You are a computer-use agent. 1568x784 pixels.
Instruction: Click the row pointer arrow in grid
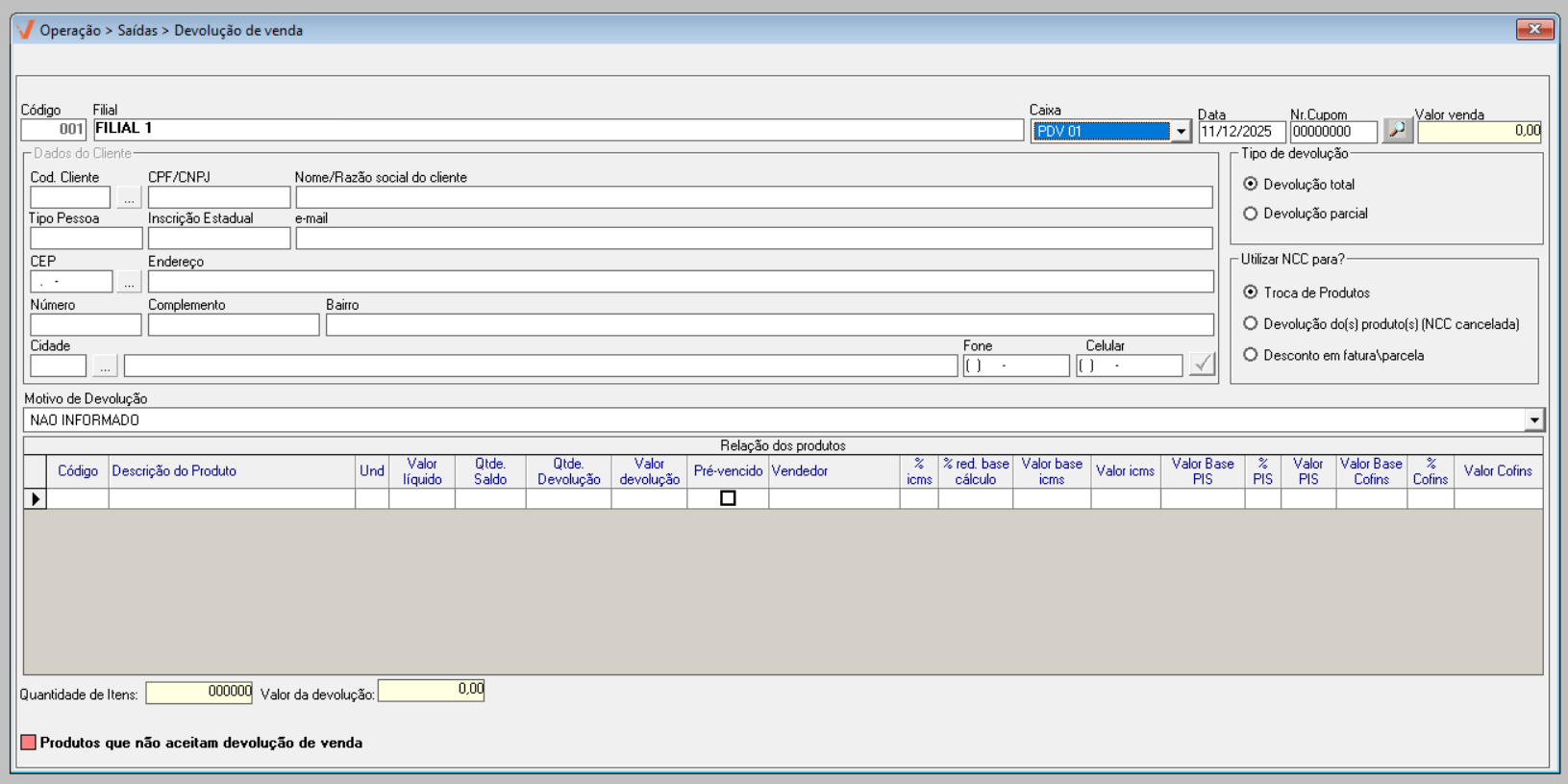coord(36,498)
